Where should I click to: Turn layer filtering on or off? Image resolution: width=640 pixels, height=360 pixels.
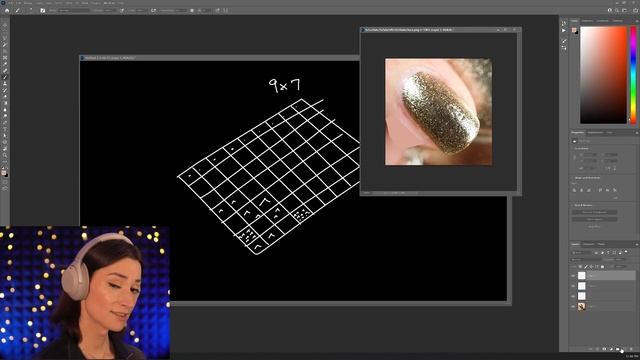pyautogui.click(x=627, y=253)
